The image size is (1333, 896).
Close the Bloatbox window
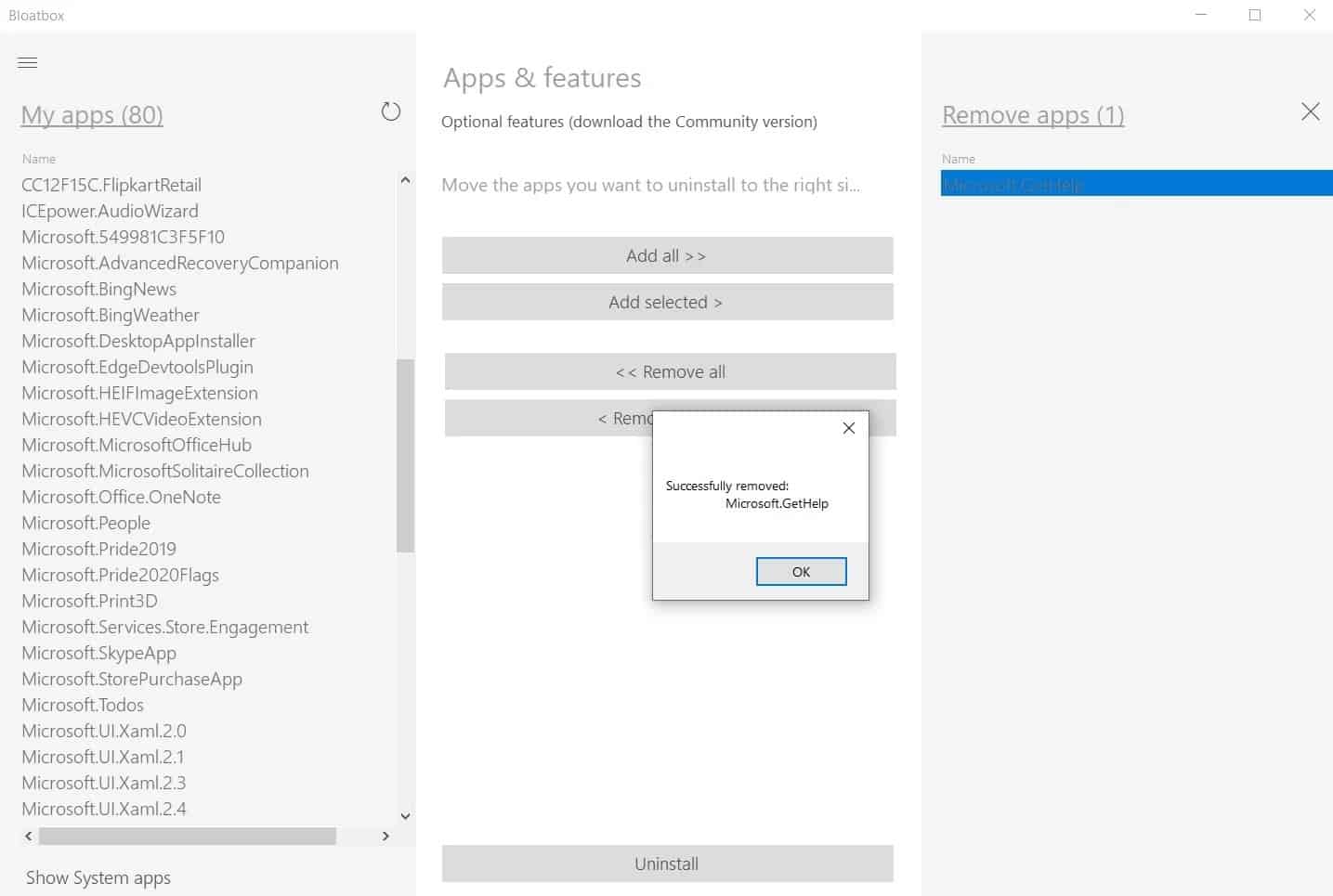tap(1309, 15)
